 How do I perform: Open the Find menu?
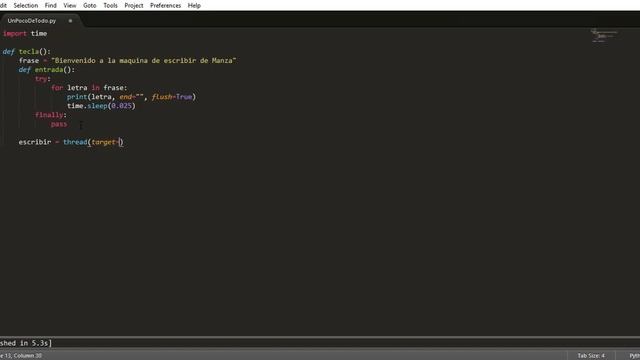(x=51, y=5)
